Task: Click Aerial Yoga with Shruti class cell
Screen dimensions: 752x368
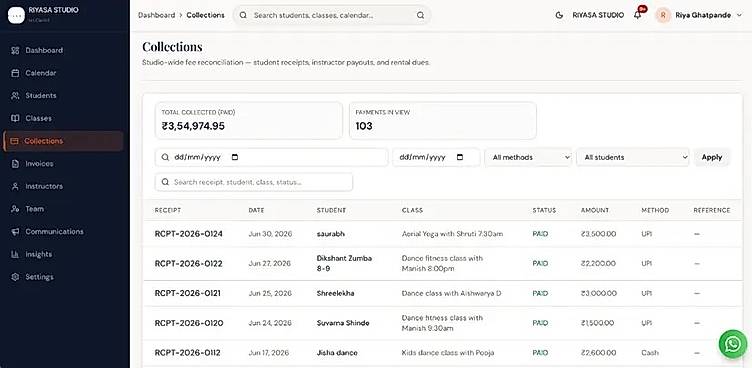Action: pyautogui.click(x=452, y=234)
